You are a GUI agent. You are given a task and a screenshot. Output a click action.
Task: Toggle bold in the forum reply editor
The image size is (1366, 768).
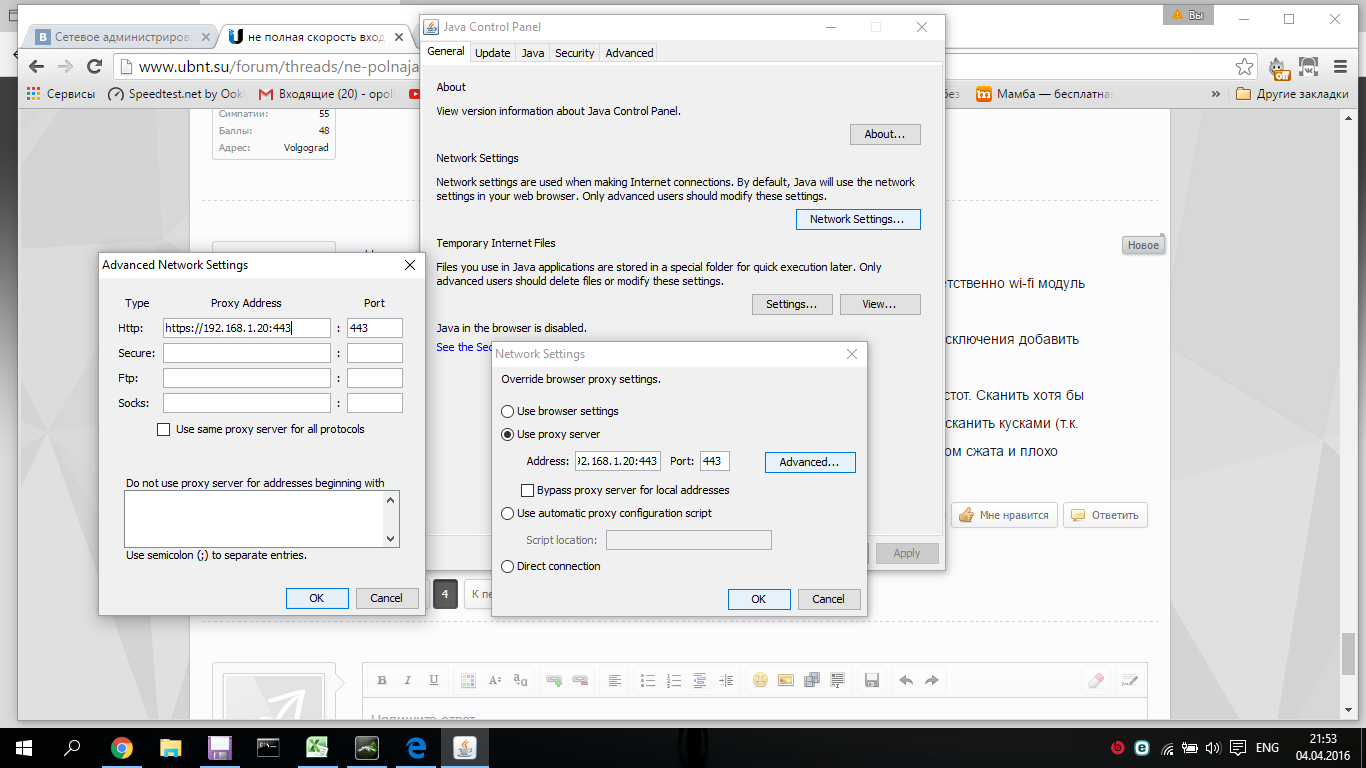point(382,680)
